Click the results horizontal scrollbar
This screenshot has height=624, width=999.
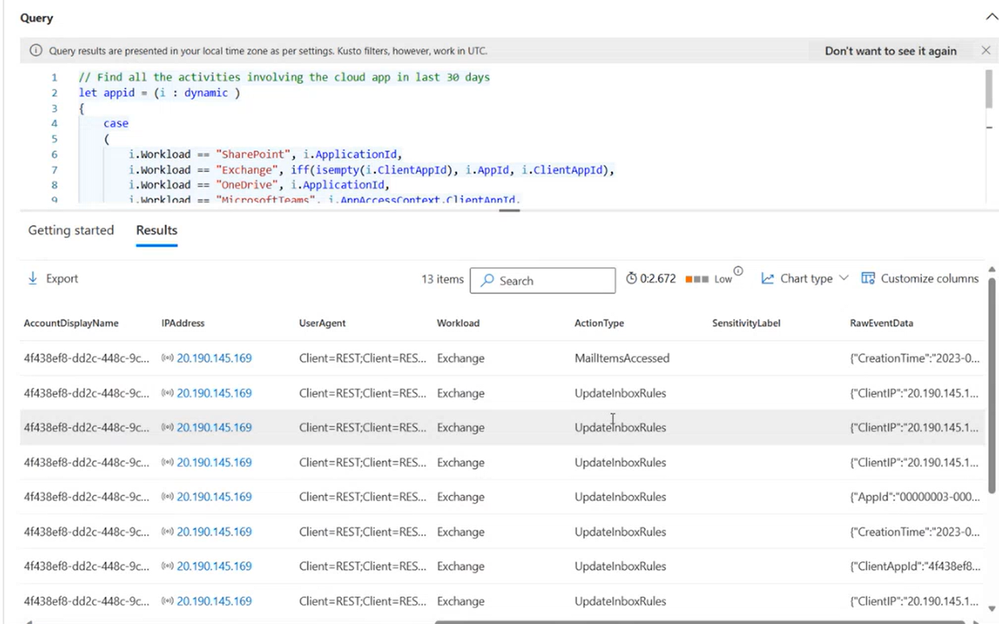700,621
